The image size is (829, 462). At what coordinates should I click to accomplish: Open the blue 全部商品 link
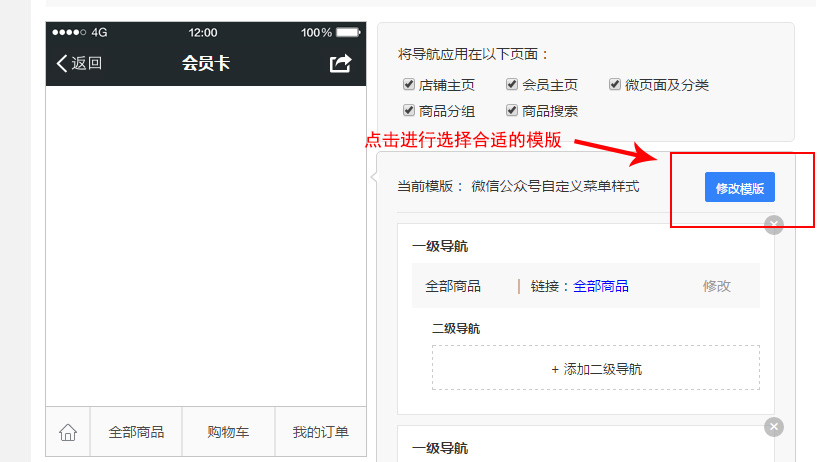(x=601, y=286)
